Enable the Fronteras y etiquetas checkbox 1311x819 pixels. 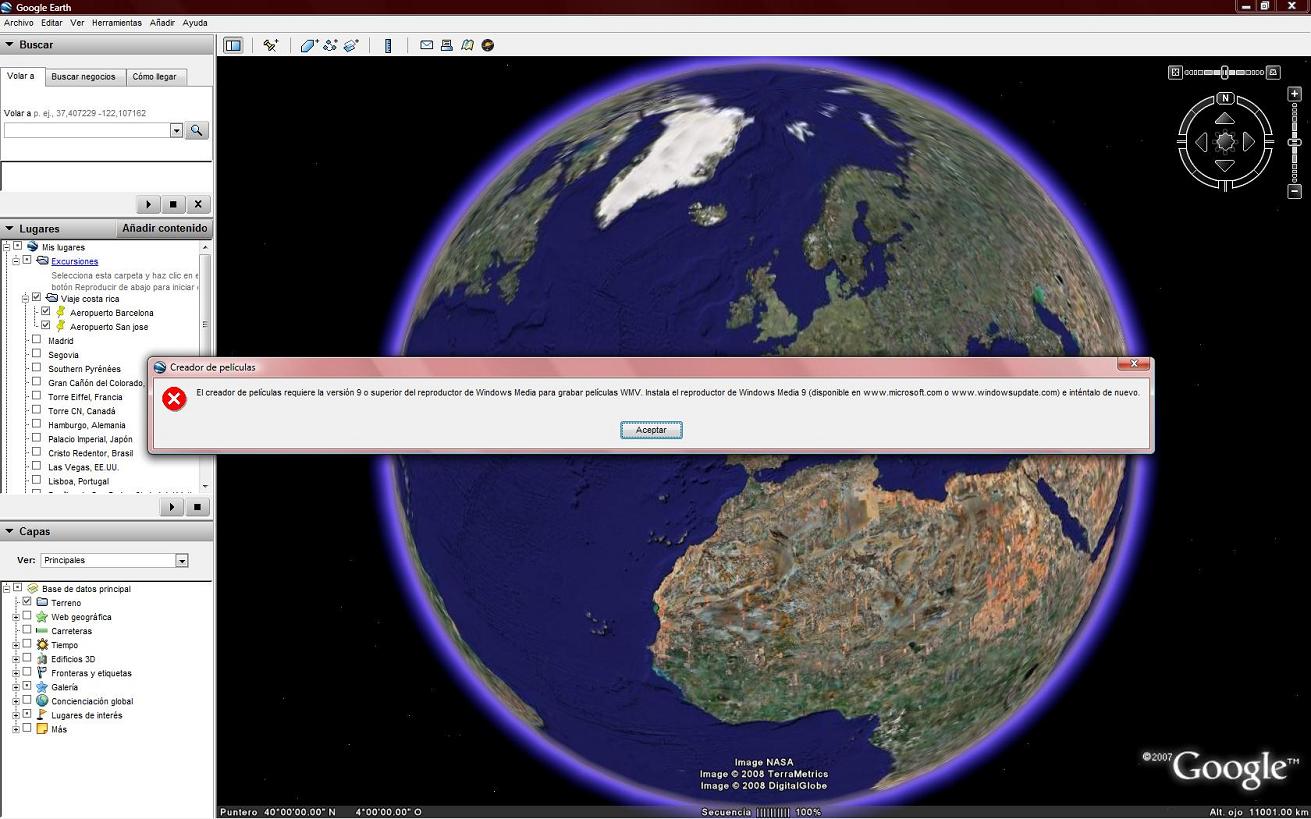[x=27, y=671]
